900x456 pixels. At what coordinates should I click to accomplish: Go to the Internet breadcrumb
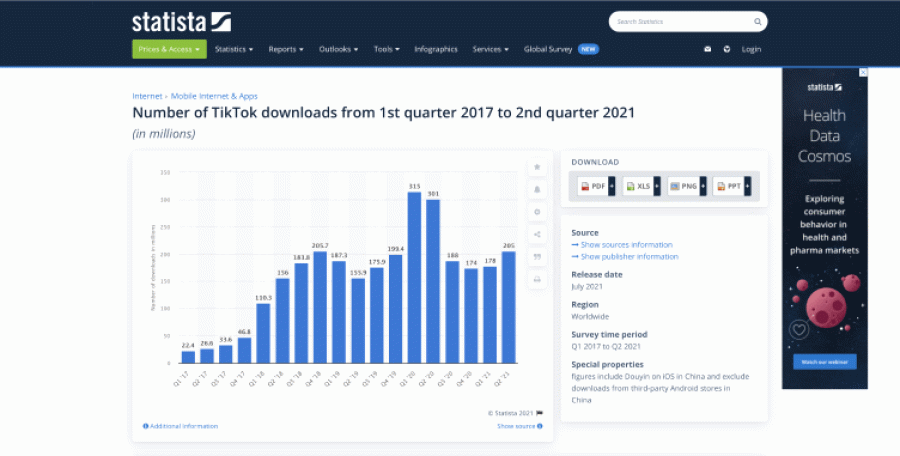click(147, 96)
